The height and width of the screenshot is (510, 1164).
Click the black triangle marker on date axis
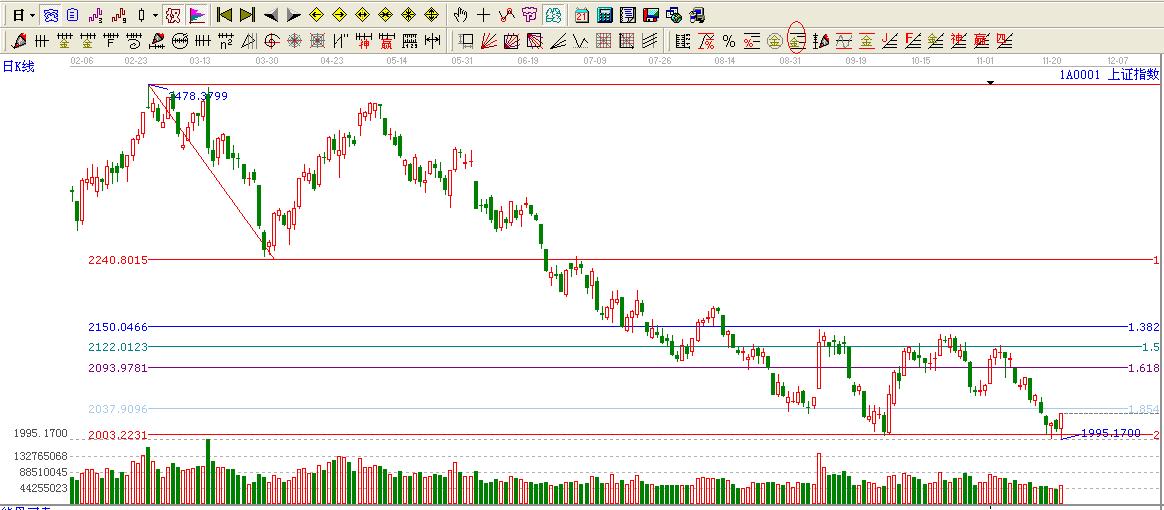click(x=990, y=83)
